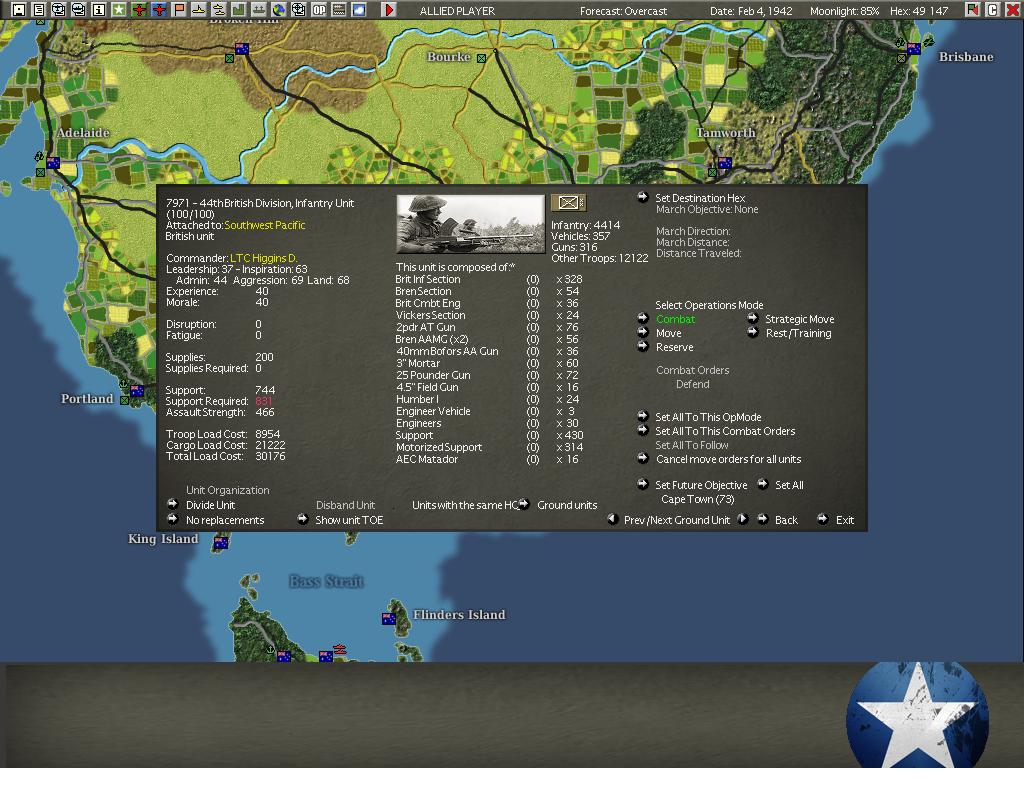Click the 'Back' button in unit panel

point(786,520)
